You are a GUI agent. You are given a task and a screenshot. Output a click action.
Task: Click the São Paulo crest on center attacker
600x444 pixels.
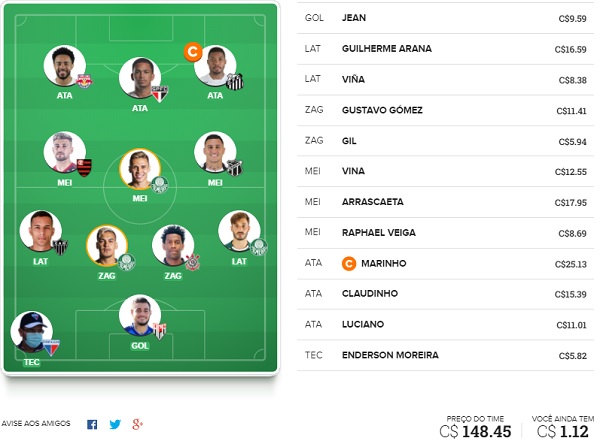coord(160,94)
